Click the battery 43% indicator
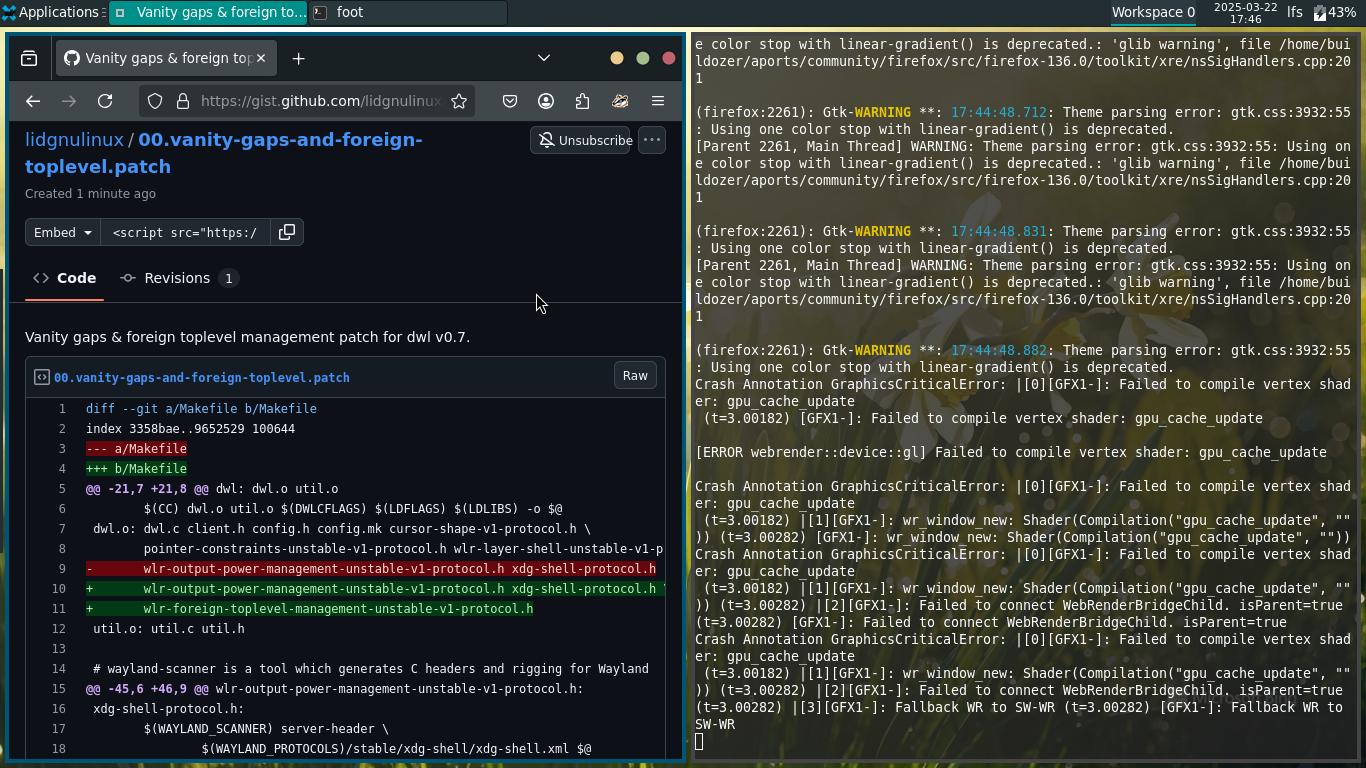This screenshot has height=768, width=1366. (1335, 12)
